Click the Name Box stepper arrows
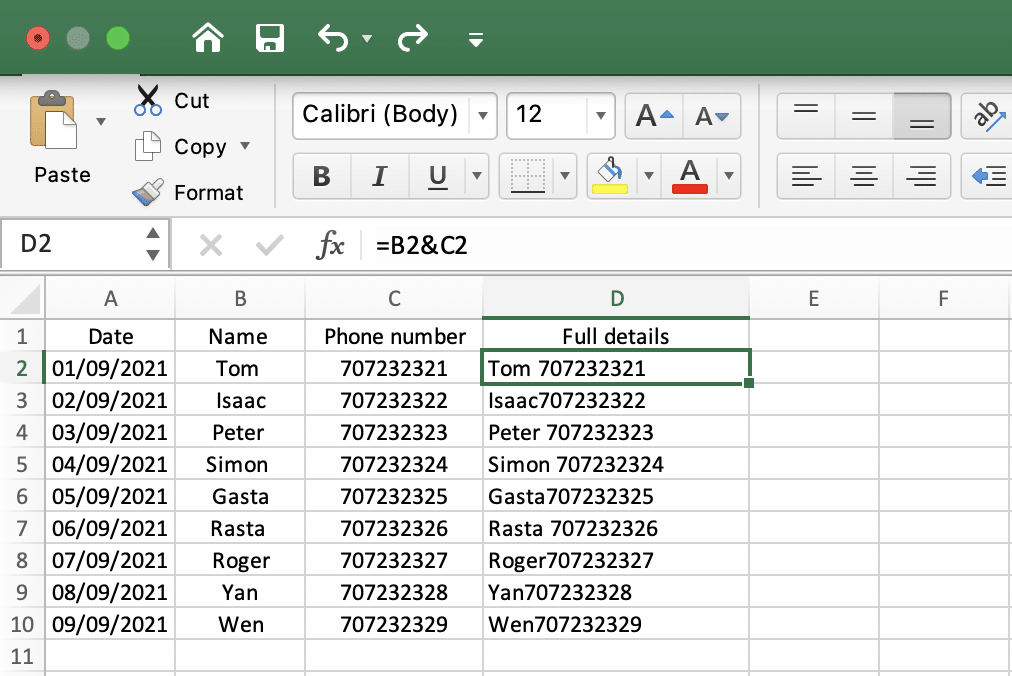Image resolution: width=1012 pixels, height=676 pixels. tap(153, 244)
